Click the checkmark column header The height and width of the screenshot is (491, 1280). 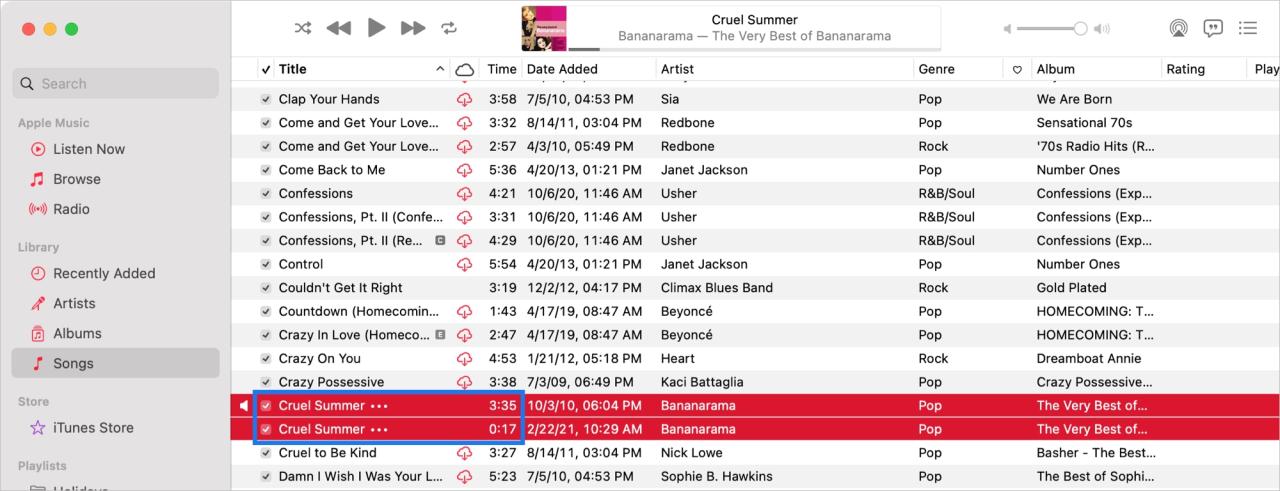tap(266, 69)
